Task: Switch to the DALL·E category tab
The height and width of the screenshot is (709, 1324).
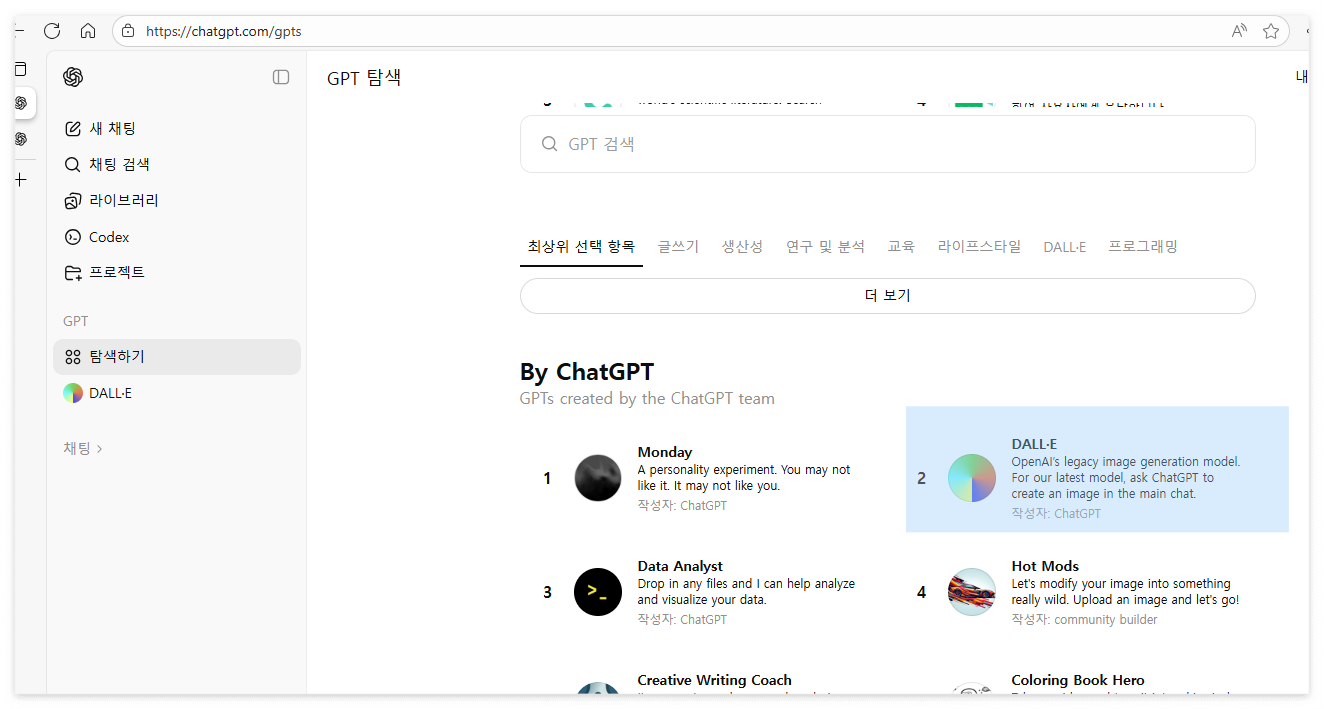Action: [x=1064, y=246]
